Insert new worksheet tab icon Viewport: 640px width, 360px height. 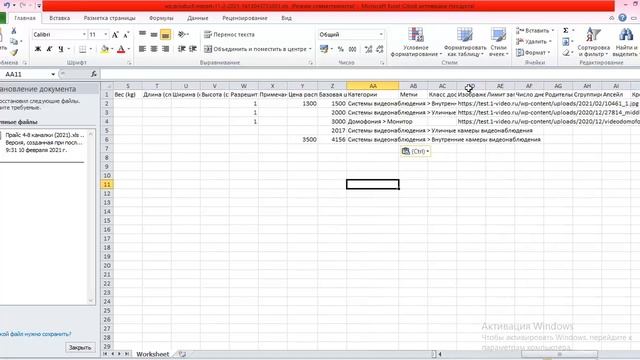(182, 354)
